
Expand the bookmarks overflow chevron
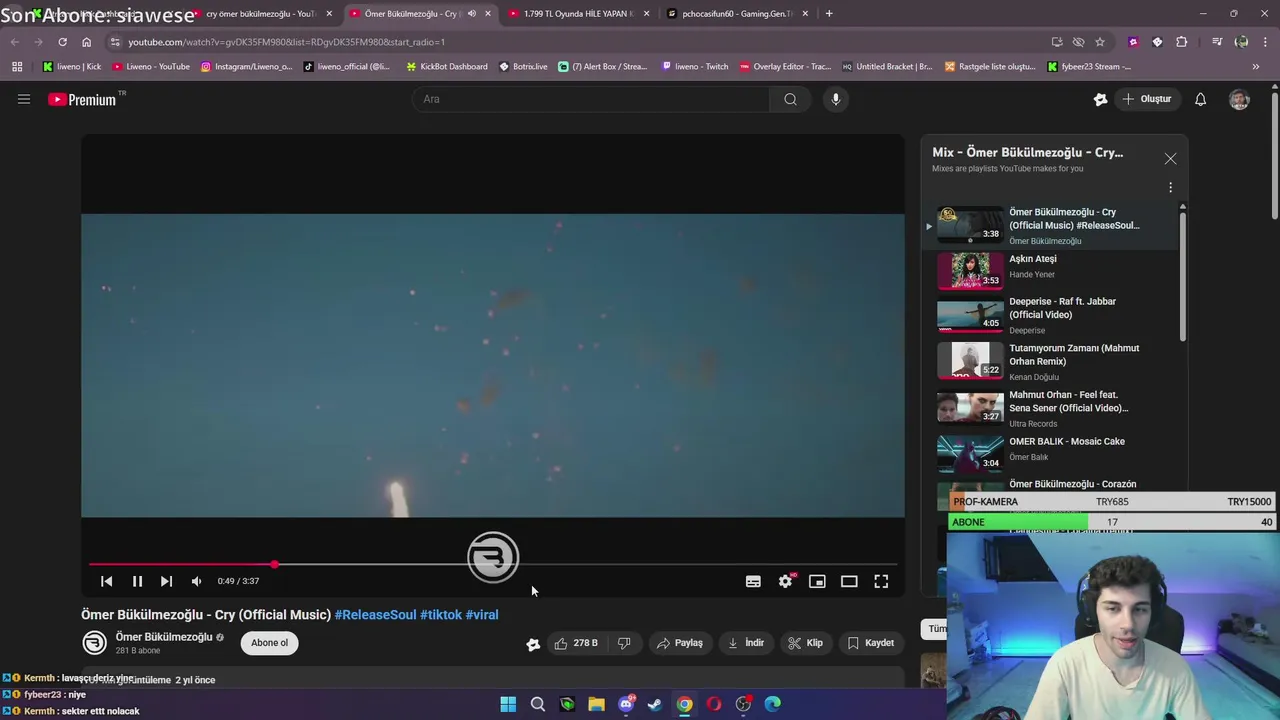1256,67
